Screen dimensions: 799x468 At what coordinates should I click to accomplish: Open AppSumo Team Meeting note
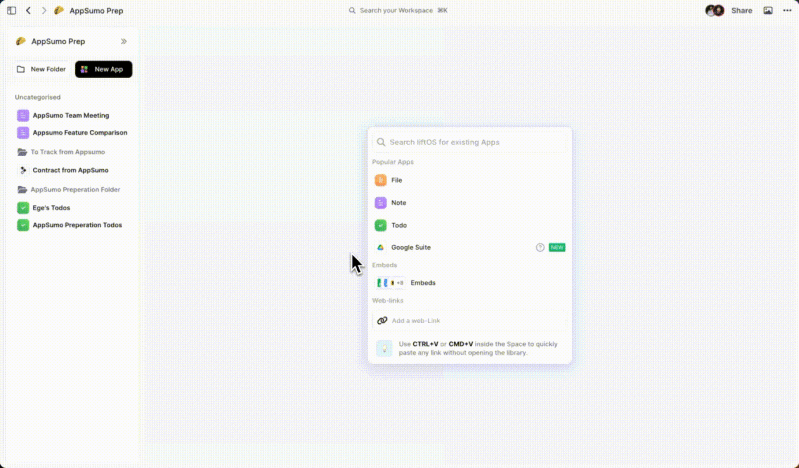click(71, 115)
